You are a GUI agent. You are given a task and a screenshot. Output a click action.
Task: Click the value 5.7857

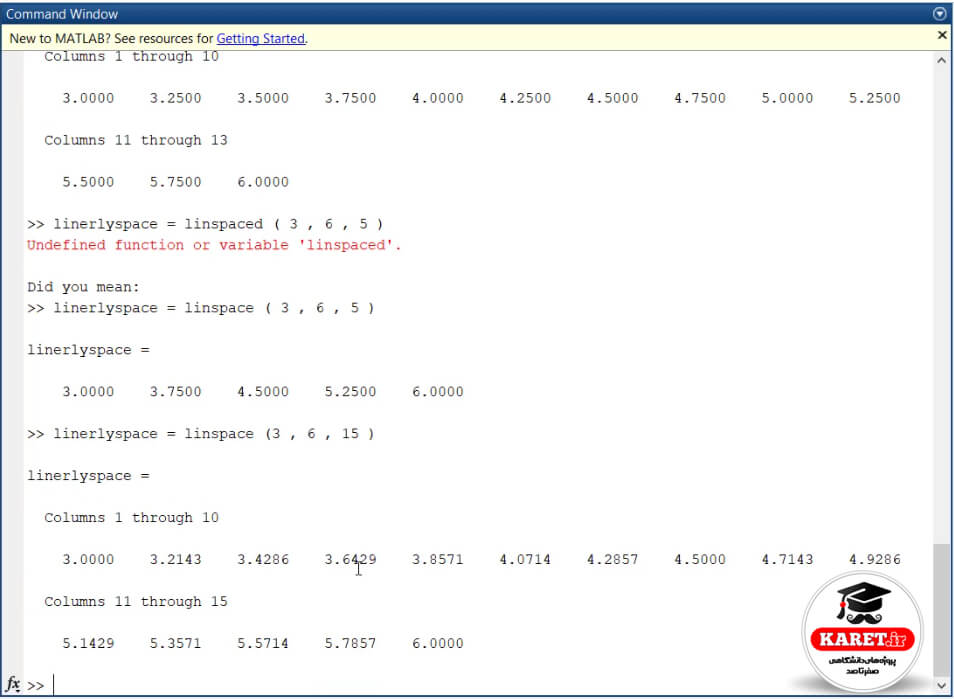(x=350, y=643)
